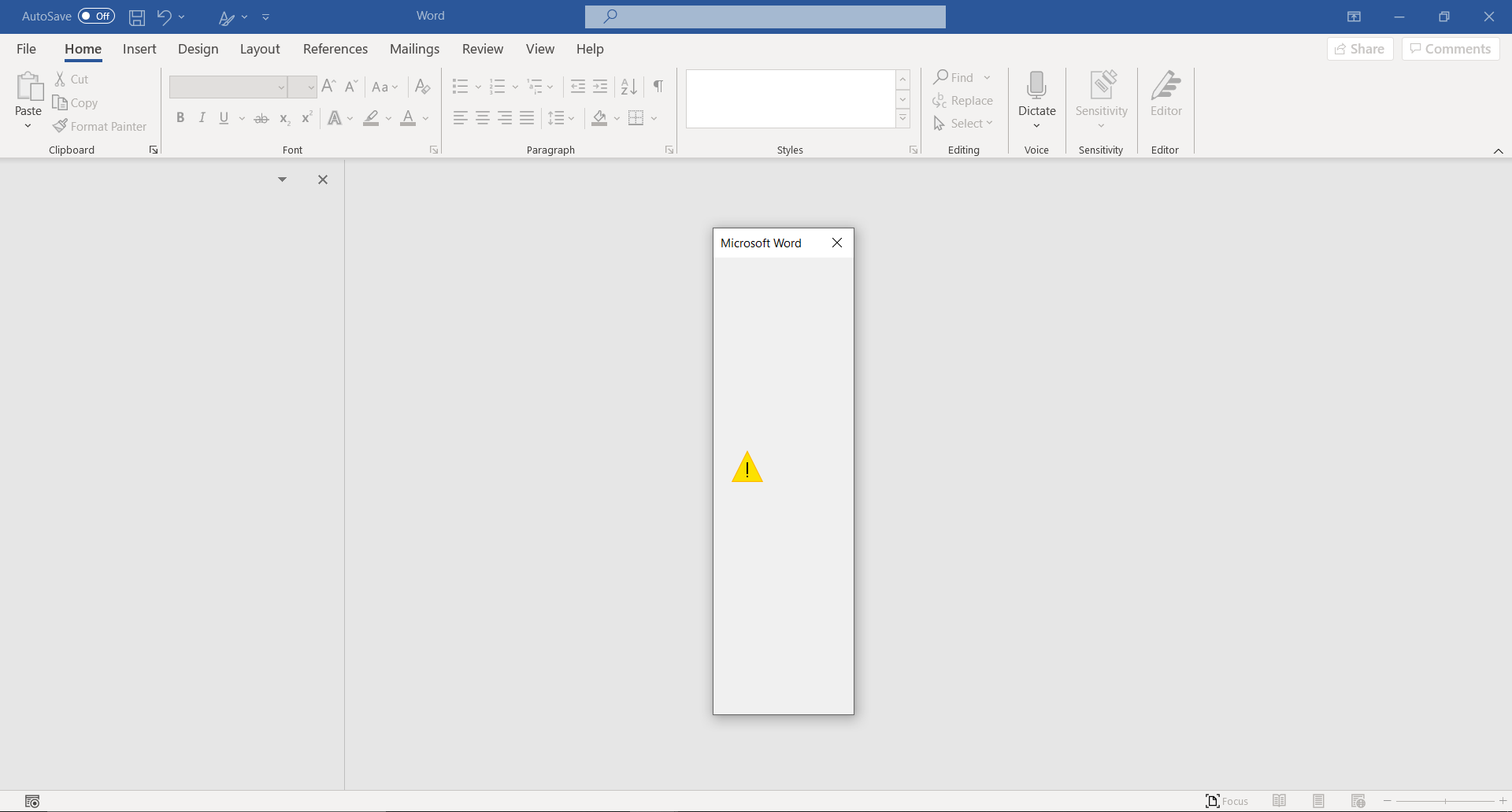1512x812 pixels.
Task: Apply the red font color
Action: coord(408,118)
